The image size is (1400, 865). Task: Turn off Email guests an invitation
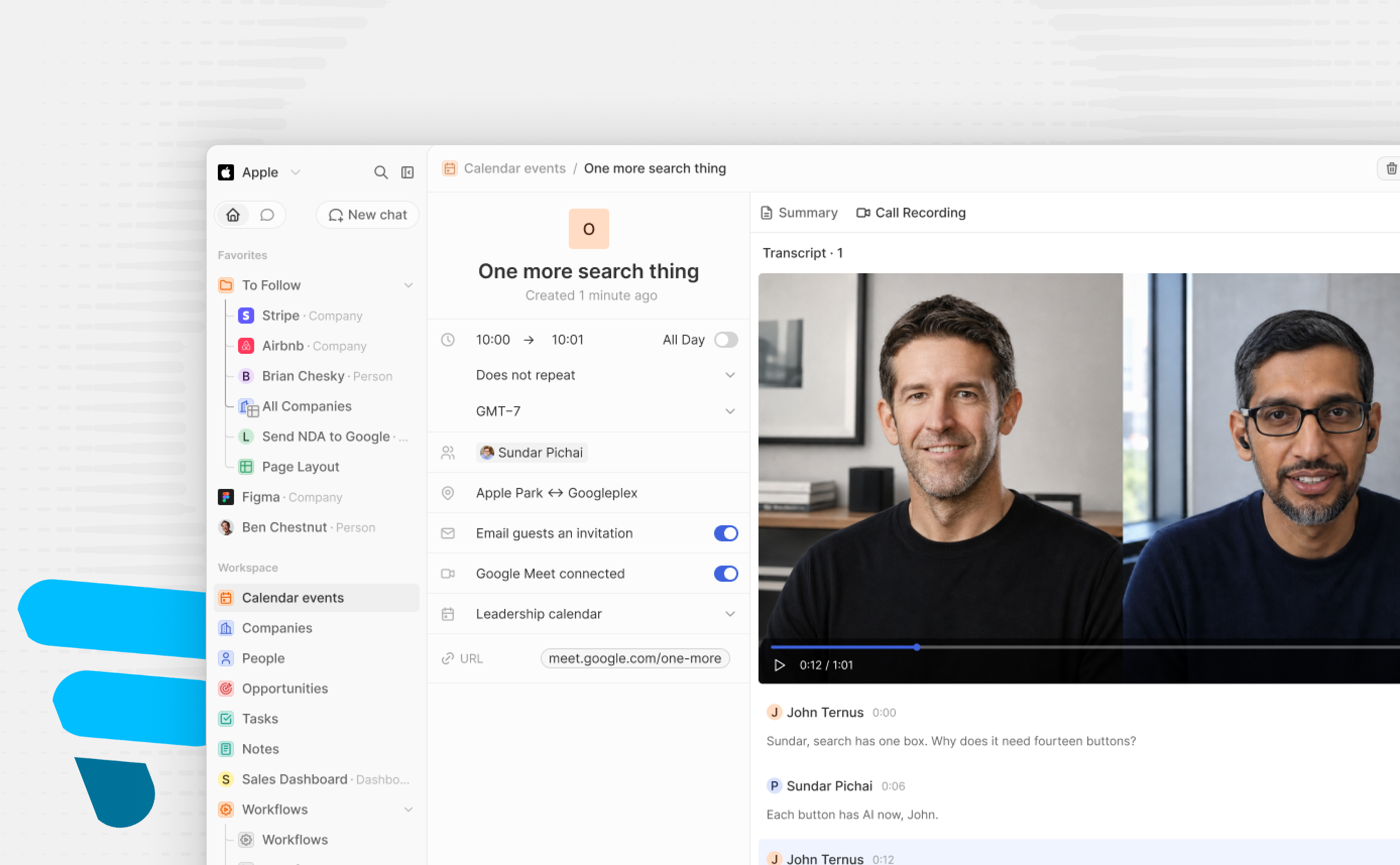point(726,533)
